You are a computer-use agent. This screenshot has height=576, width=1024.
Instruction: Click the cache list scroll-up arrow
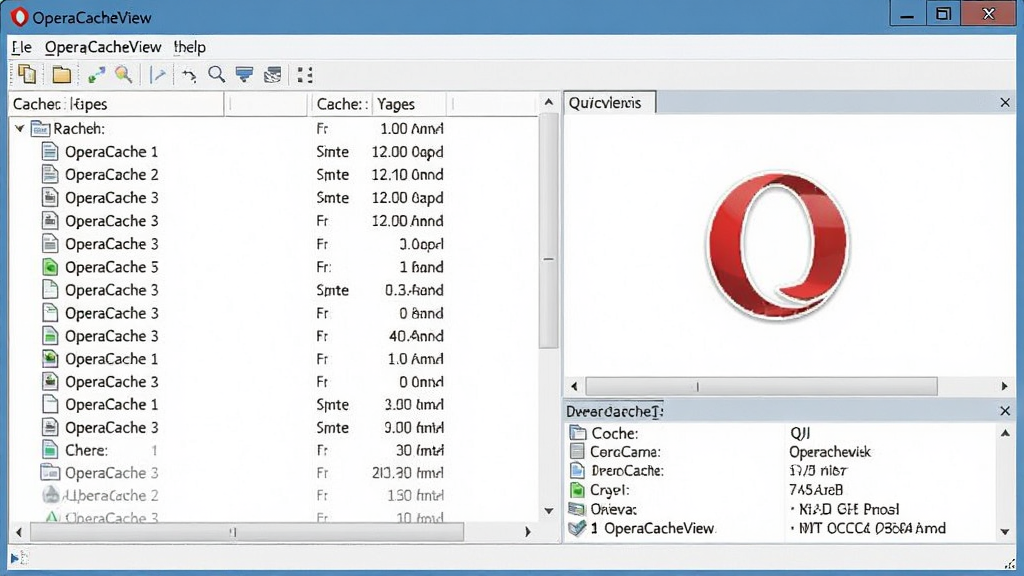pos(549,102)
